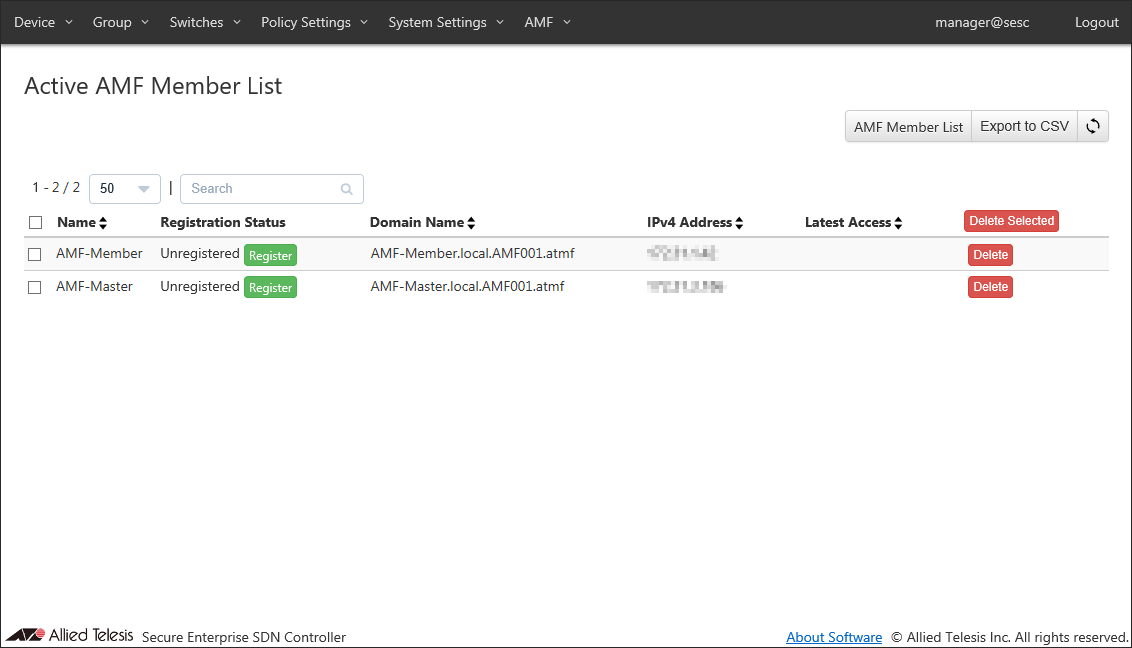Sort by IPv4 Address using its sort arrows
This screenshot has height=648, width=1132.
click(739, 223)
